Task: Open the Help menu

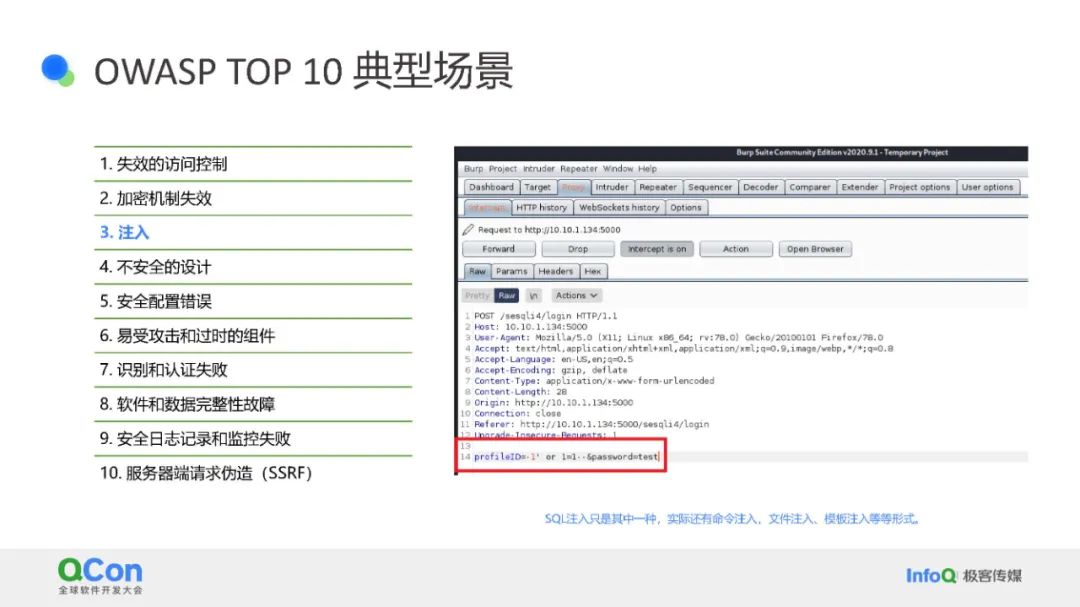Action: 647,169
